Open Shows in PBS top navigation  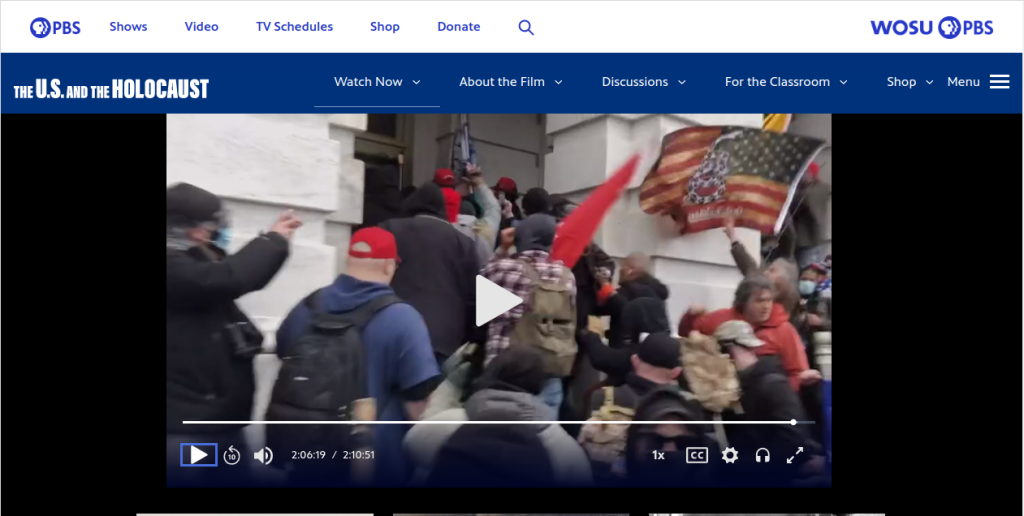click(128, 27)
